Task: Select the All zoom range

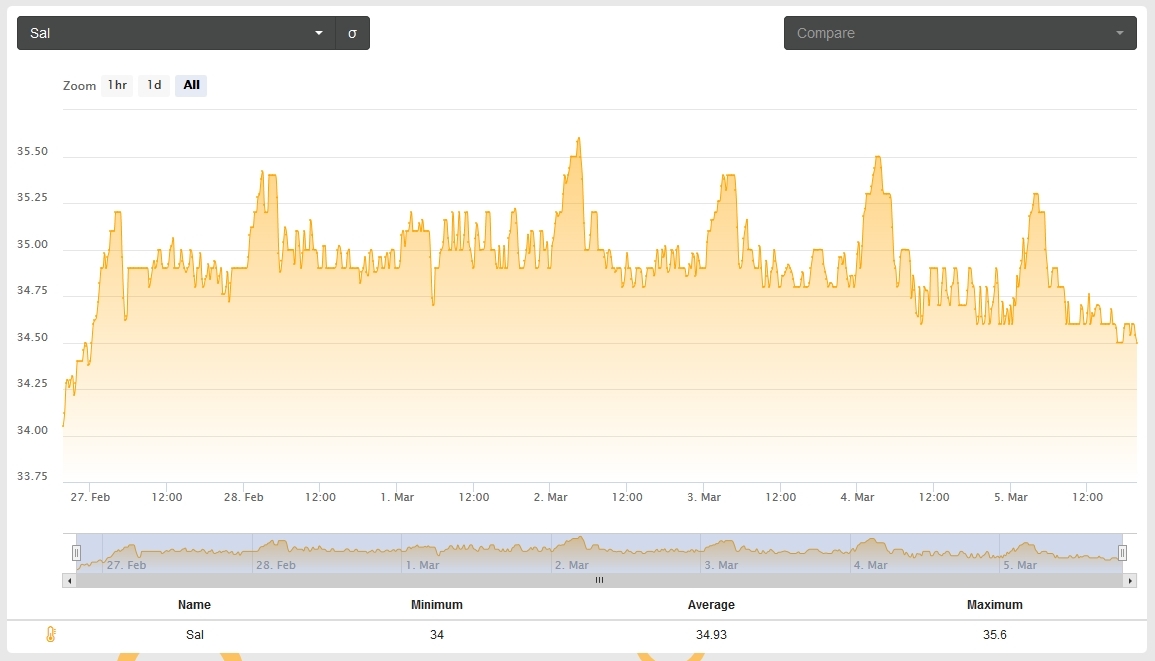Action: point(192,85)
